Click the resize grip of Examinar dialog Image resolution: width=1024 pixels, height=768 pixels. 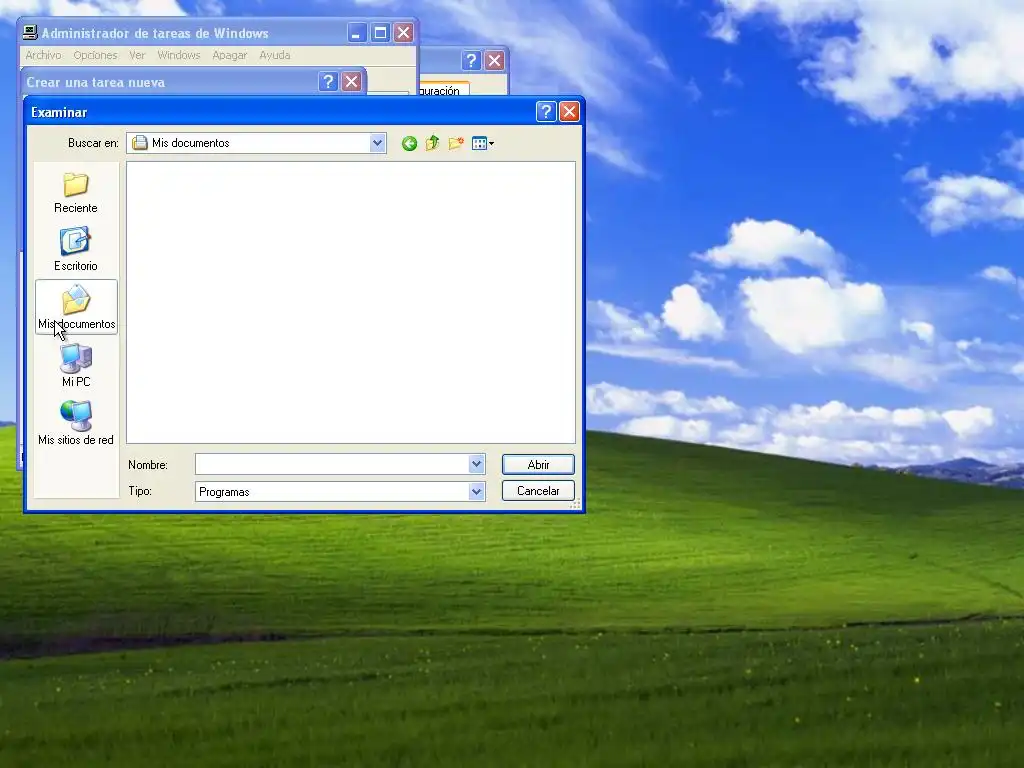pyautogui.click(x=575, y=504)
